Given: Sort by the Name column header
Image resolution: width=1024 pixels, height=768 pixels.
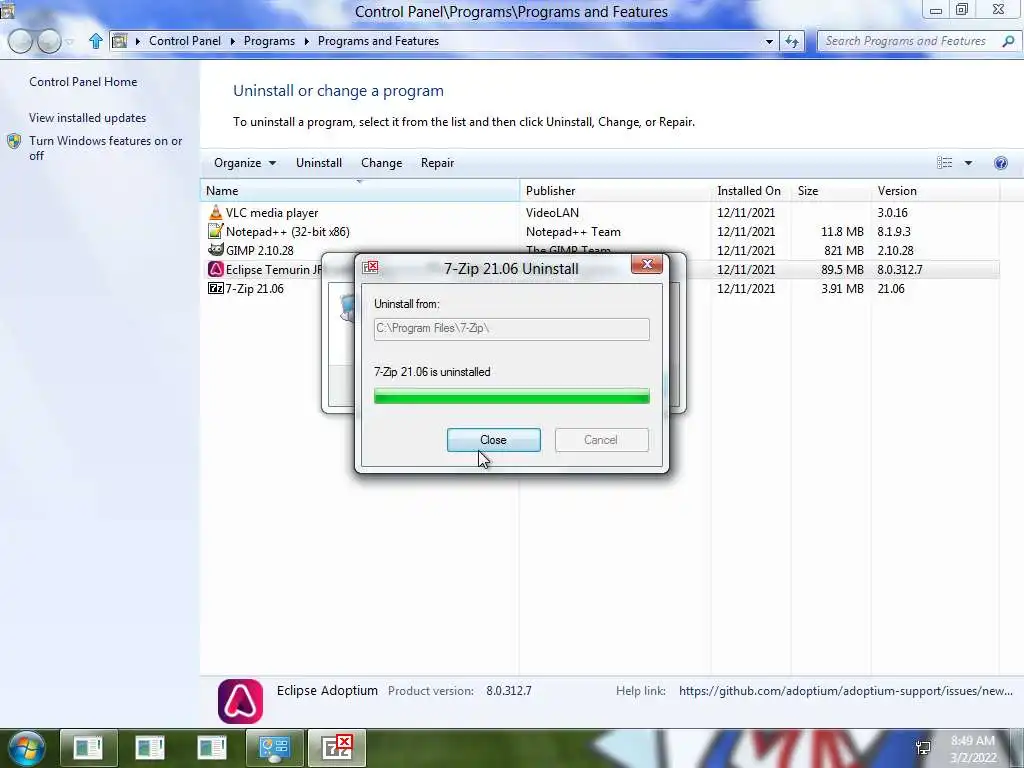Looking at the screenshot, I should point(360,191).
